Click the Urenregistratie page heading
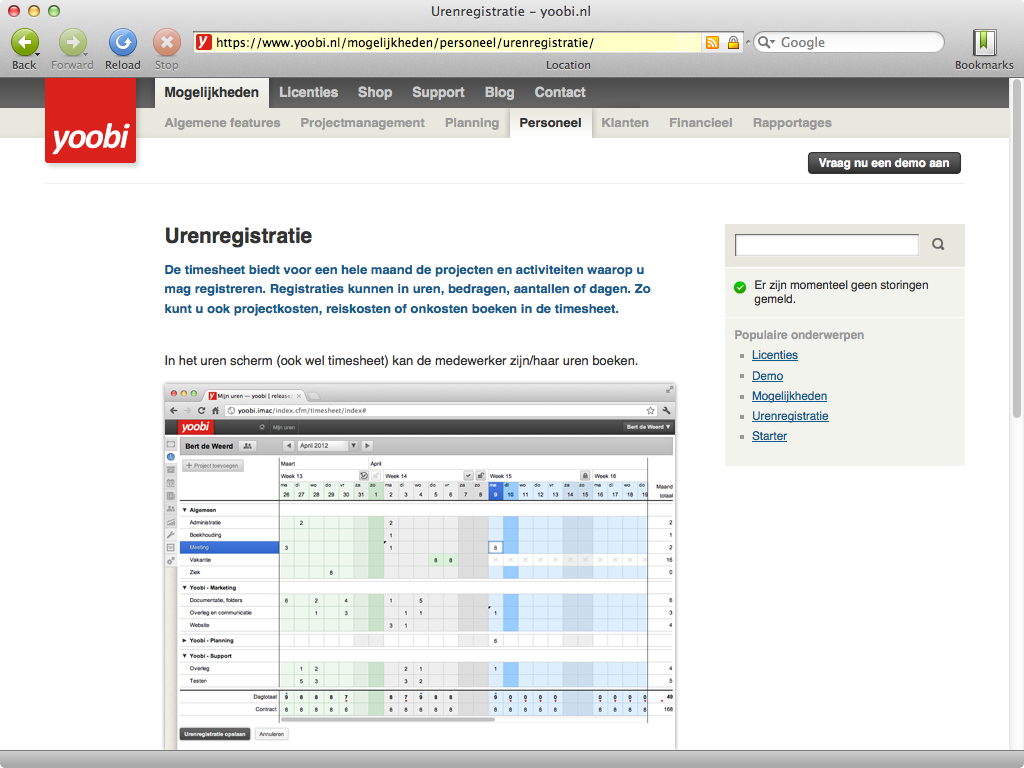This screenshot has height=768, width=1024. point(238,236)
